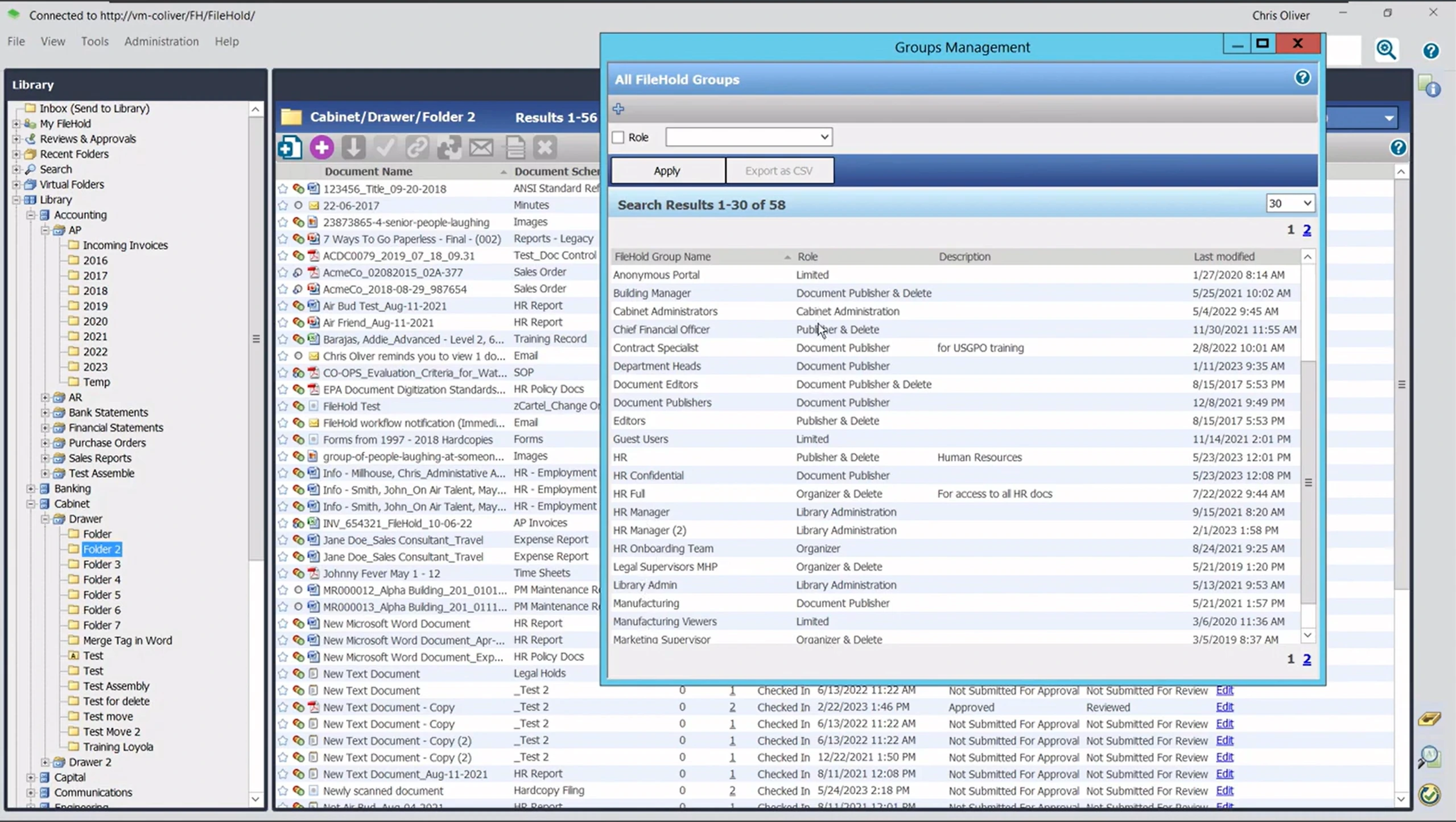
Task: Toggle favorite star for New Text Document_Aug-11-2021
Action: tap(283, 774)
